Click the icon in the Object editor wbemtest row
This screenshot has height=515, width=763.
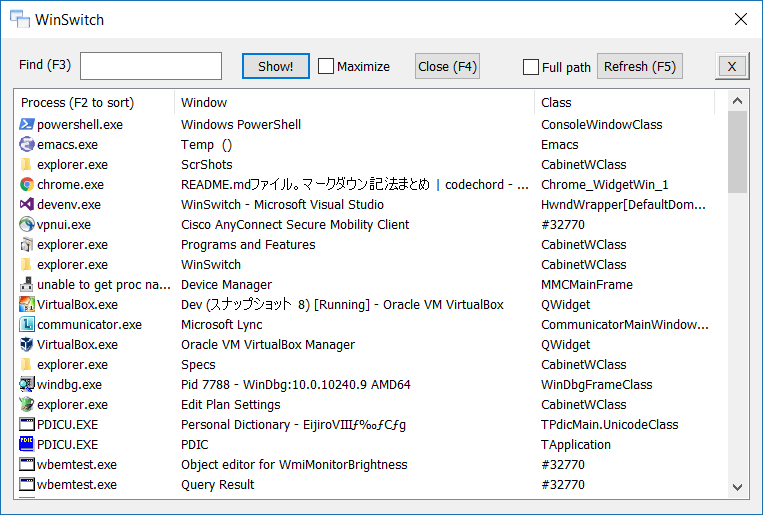[x=27, y=464]
